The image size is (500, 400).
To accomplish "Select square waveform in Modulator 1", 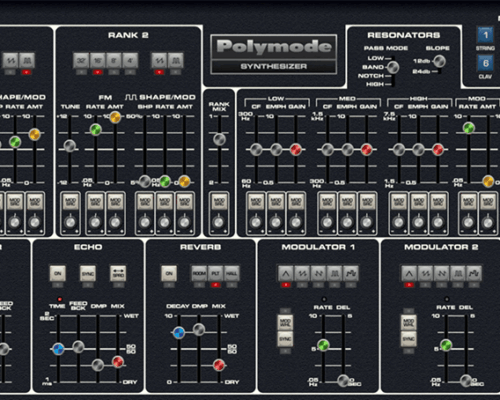I will [335, 274].
